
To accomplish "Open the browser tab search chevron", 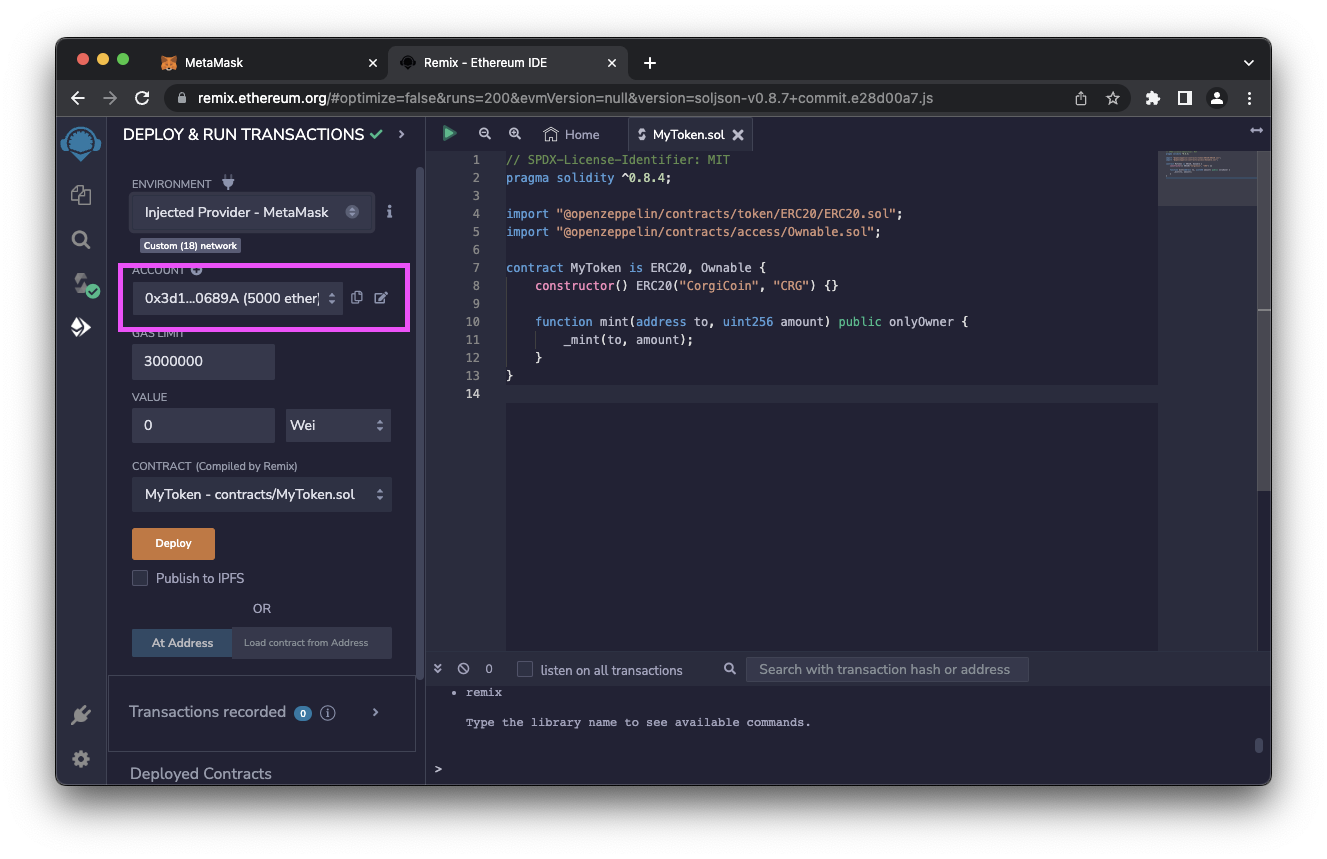I will (x=1248, y=63).
